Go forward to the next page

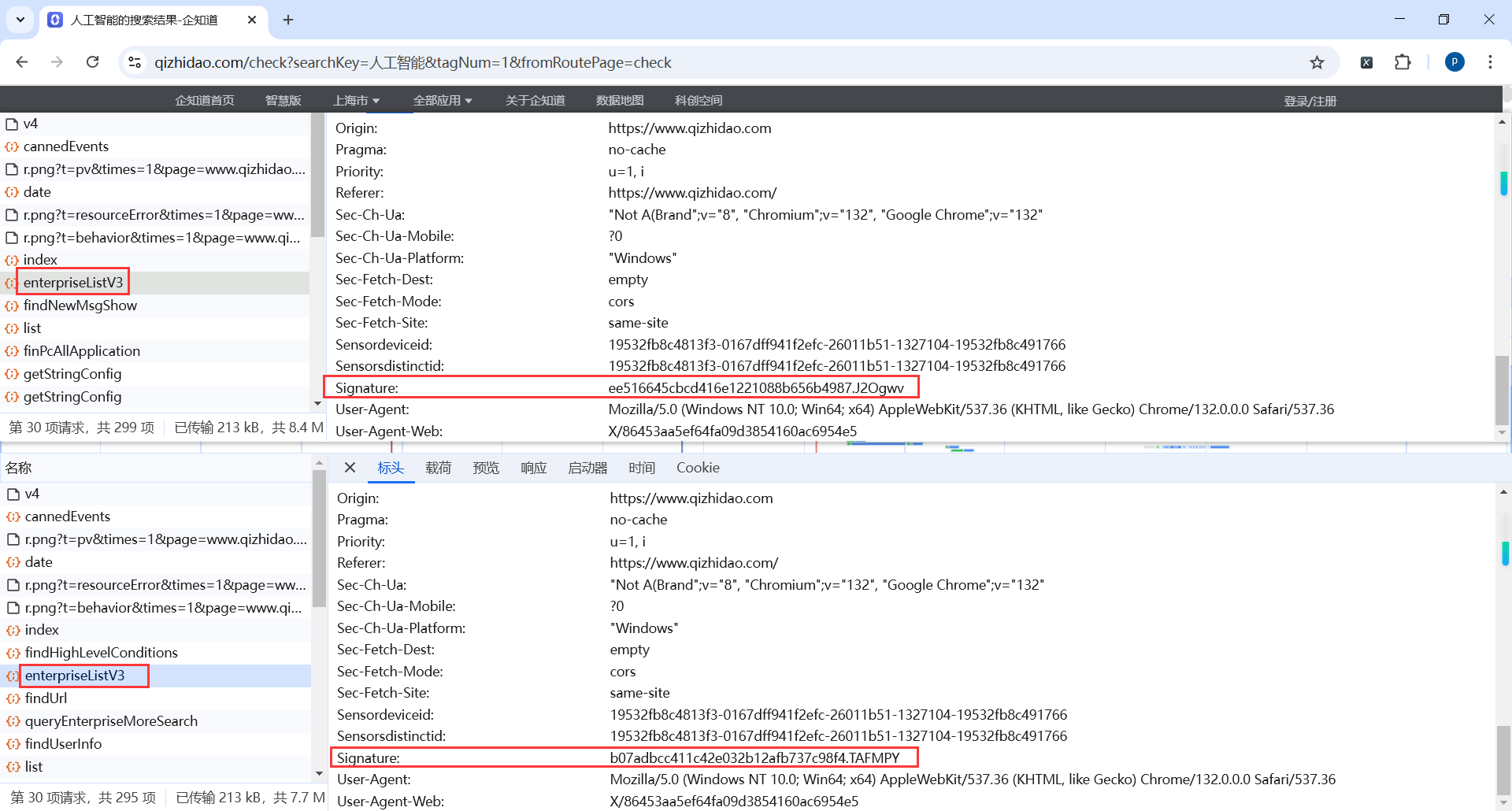[57, 62]
